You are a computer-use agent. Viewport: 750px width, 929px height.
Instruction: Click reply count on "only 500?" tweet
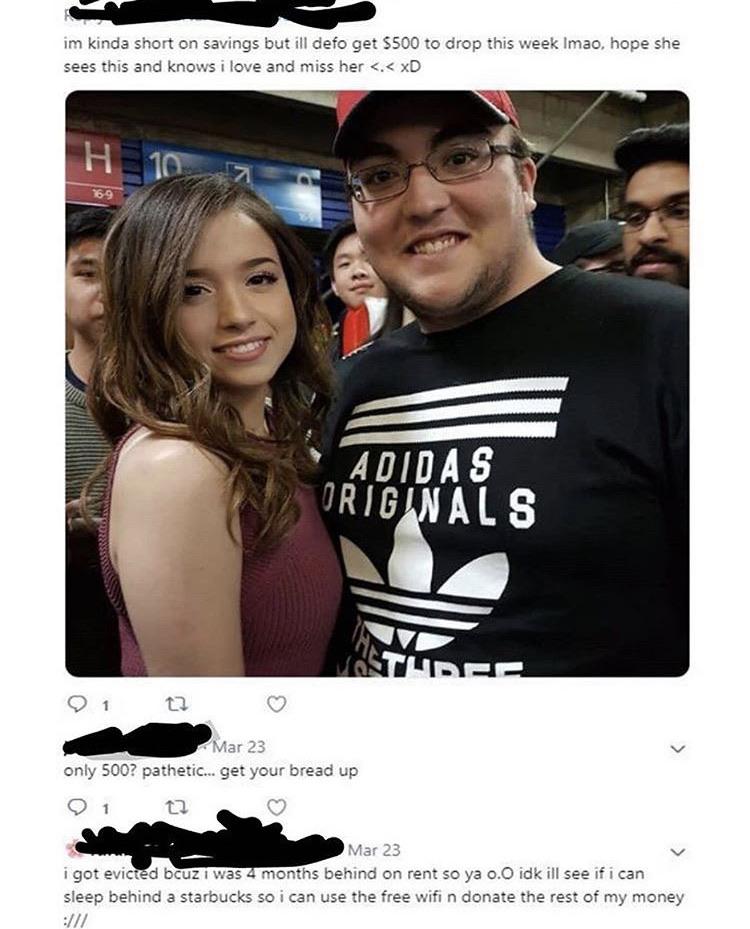[105, 809]
